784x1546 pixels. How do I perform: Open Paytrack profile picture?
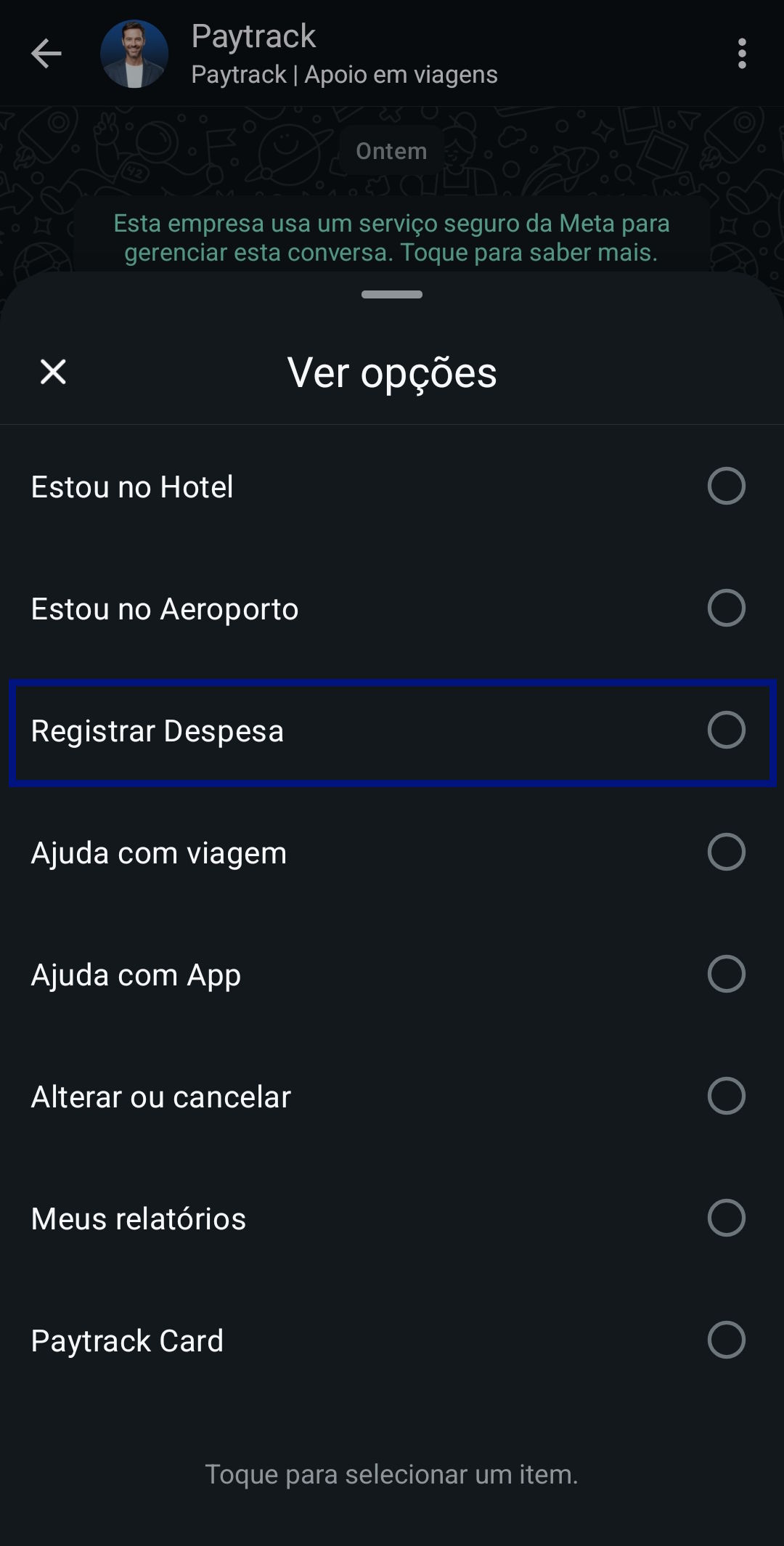click(x=134, y=54)
